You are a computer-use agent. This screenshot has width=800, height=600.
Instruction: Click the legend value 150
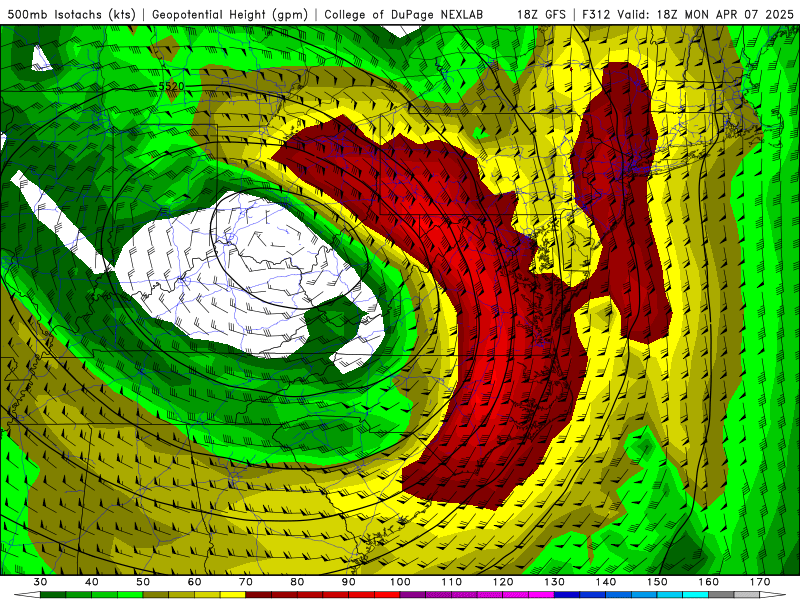tap(657, 582)
